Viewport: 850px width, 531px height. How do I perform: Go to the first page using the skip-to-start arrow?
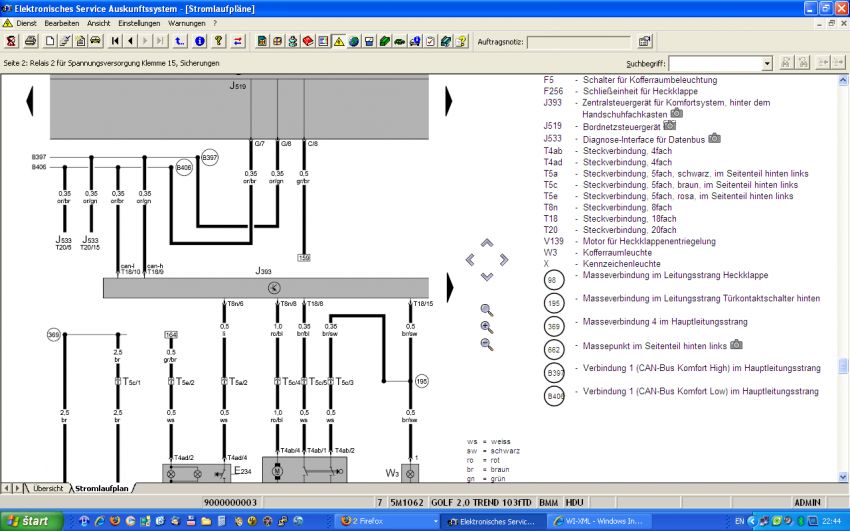116,41
